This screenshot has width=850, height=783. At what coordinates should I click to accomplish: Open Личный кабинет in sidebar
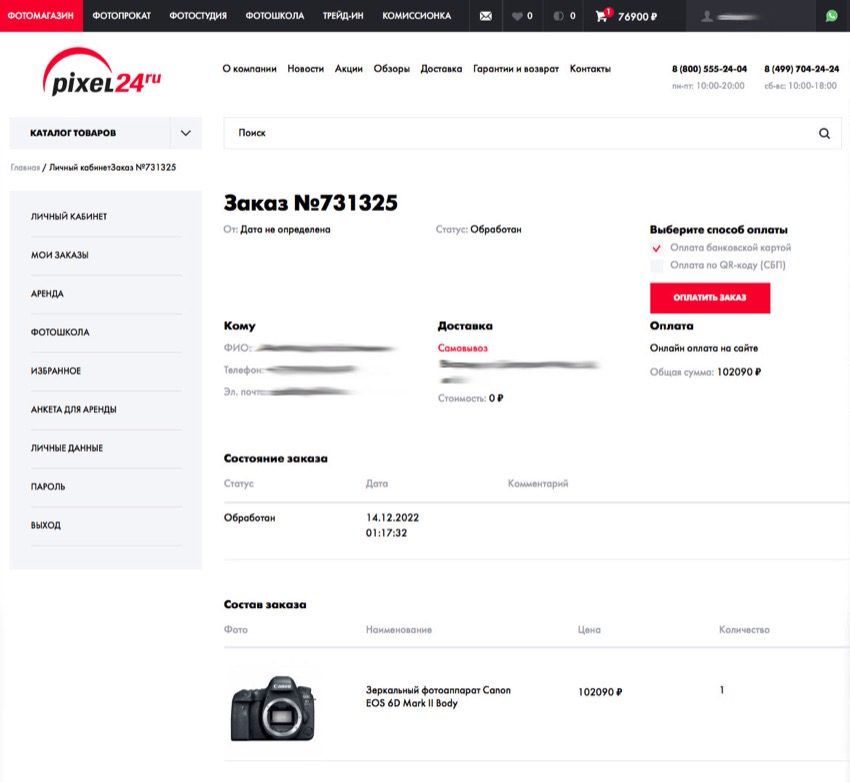[69, 216]
